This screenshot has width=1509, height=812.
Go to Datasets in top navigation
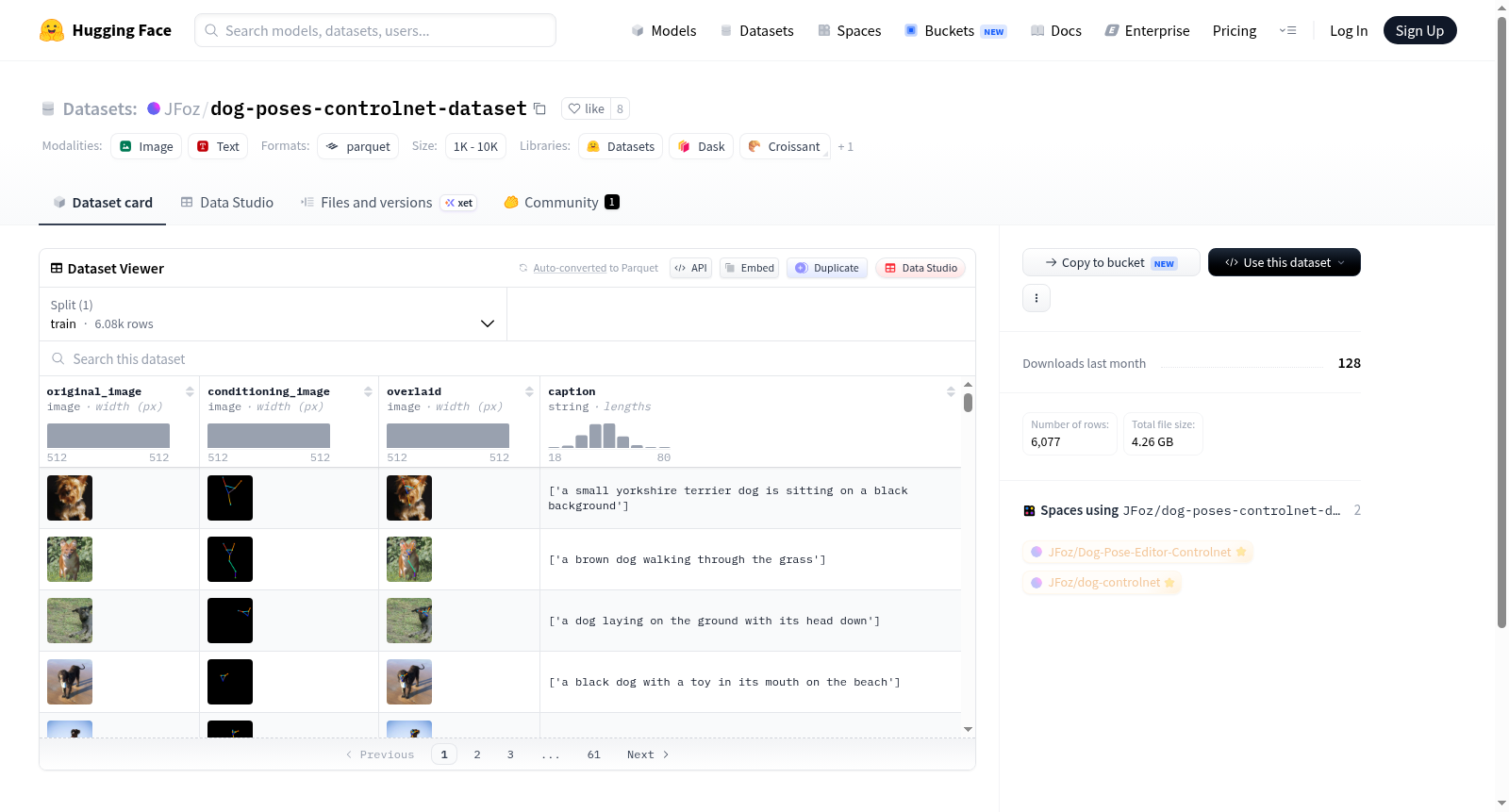756,30
